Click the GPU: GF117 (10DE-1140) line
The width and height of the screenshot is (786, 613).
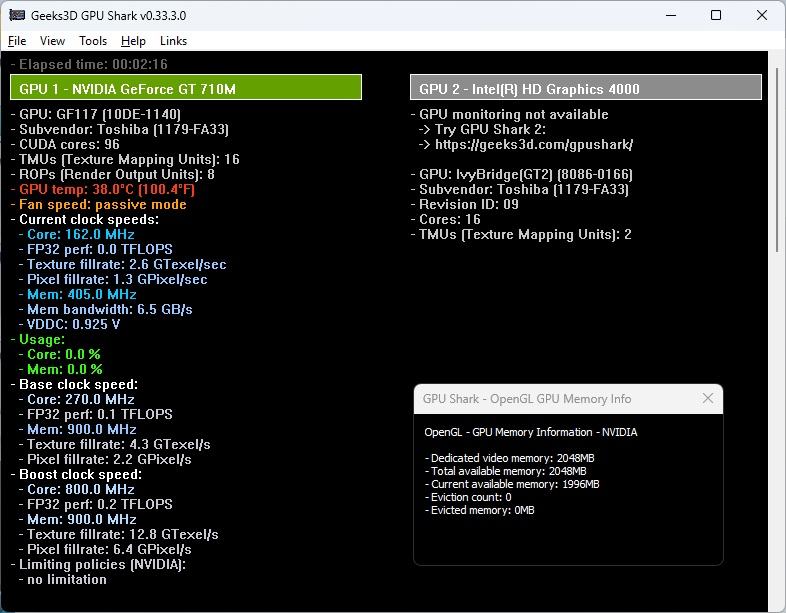pos(96,114)
